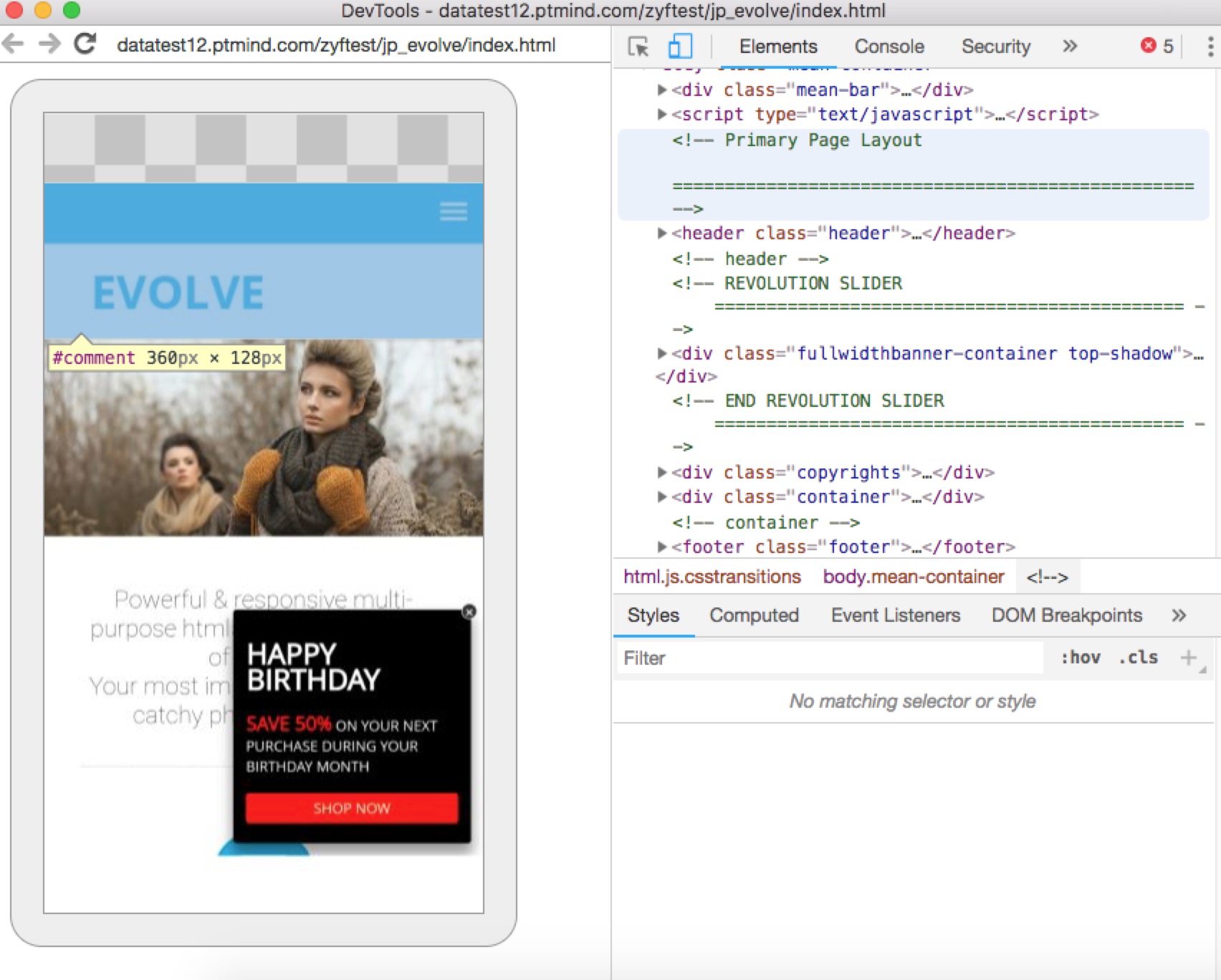1221x980 pixels.
Task: Show more styles sidebar tabs
Action: 1179,615
